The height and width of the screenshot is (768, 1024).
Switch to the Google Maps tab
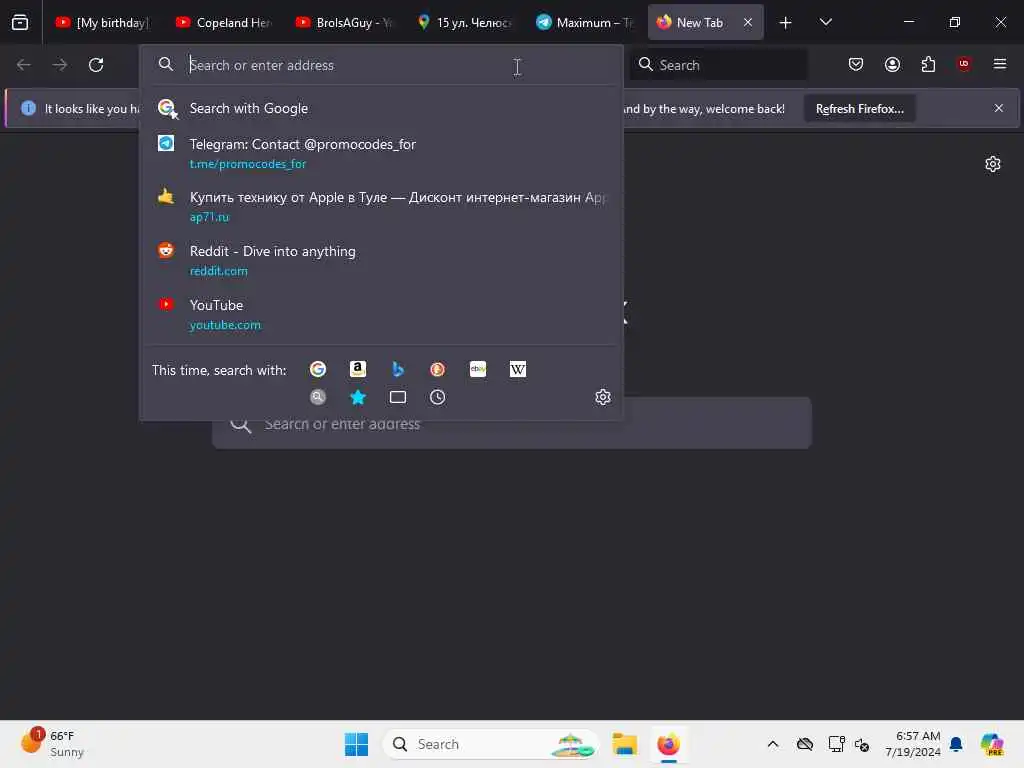point(465,23)
